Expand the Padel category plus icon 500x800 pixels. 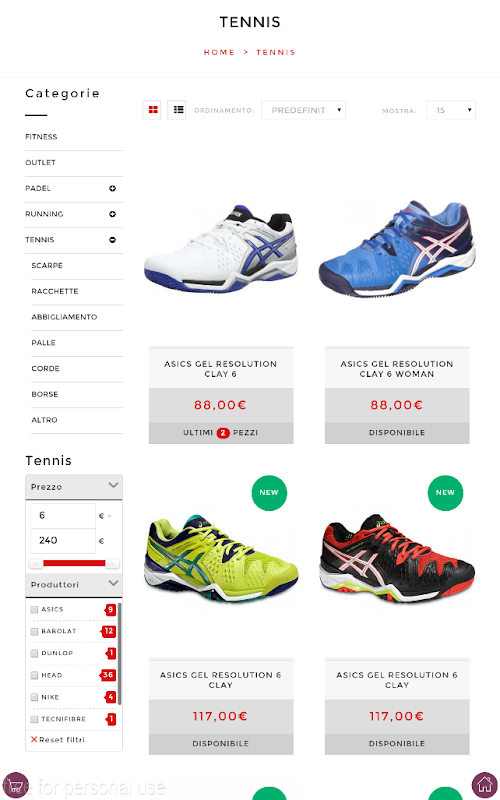112,188
